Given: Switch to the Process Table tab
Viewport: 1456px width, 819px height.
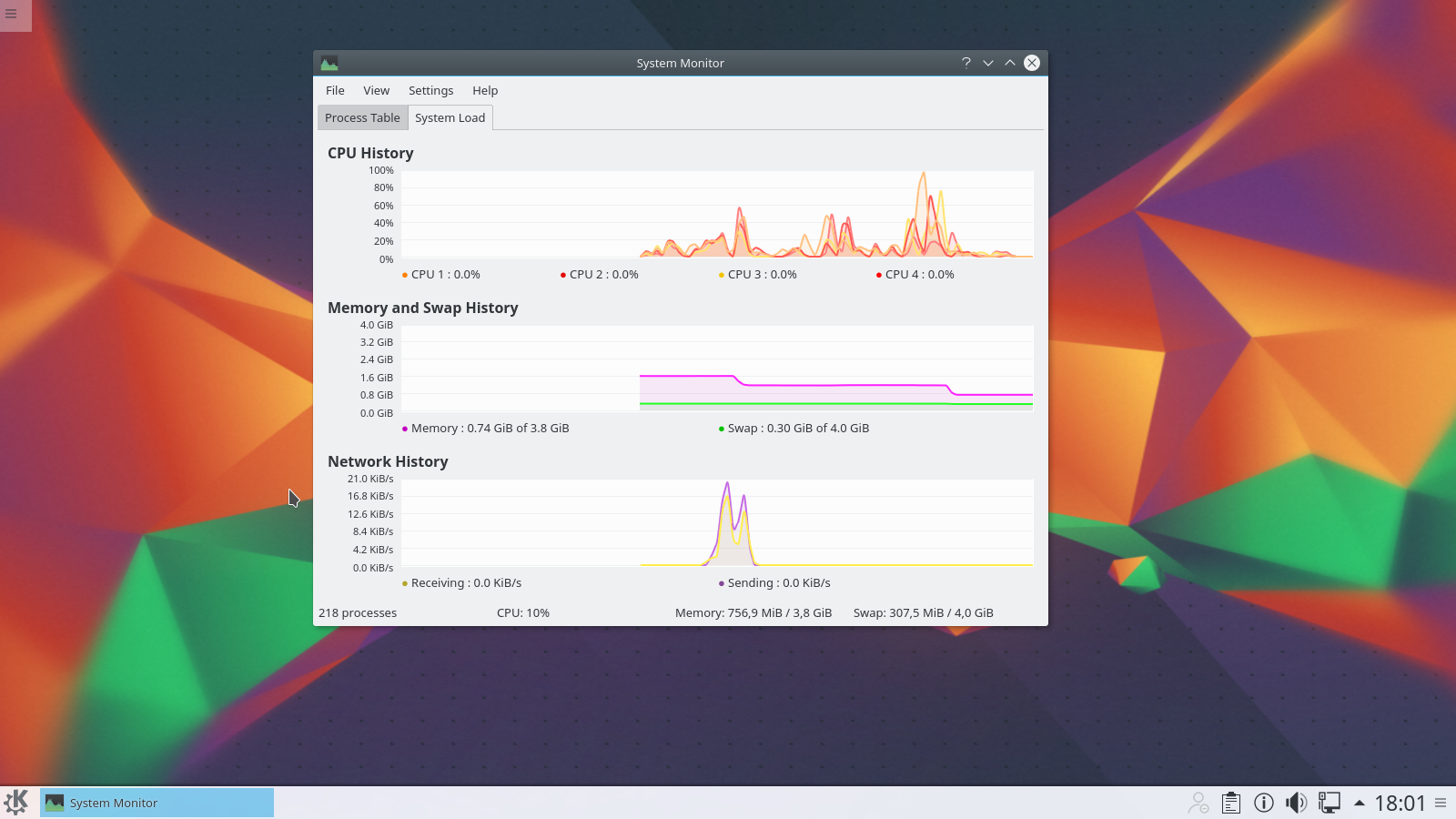Looking at the screenshot, I should click(362, 118).
